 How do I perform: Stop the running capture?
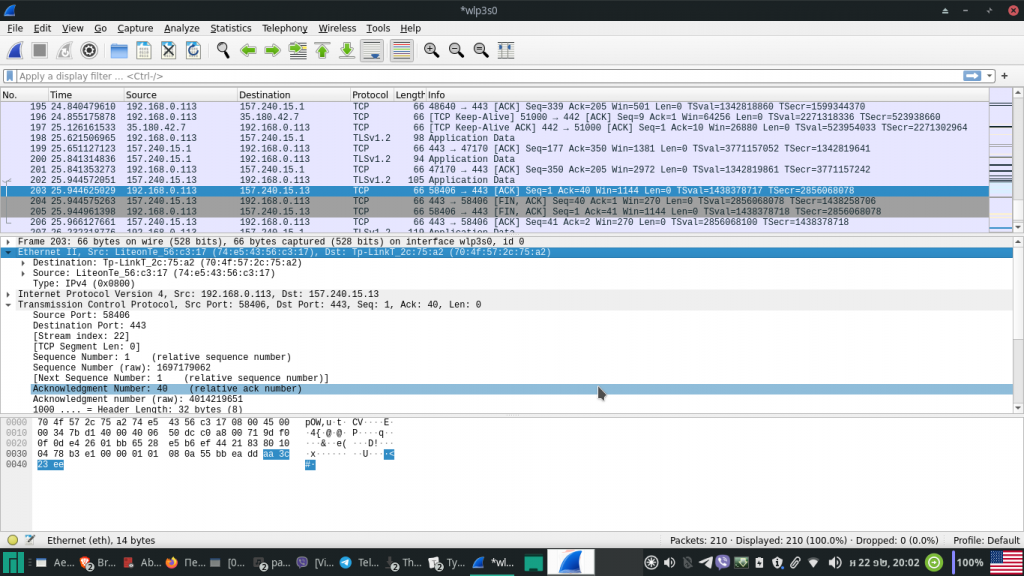[37, 50]
